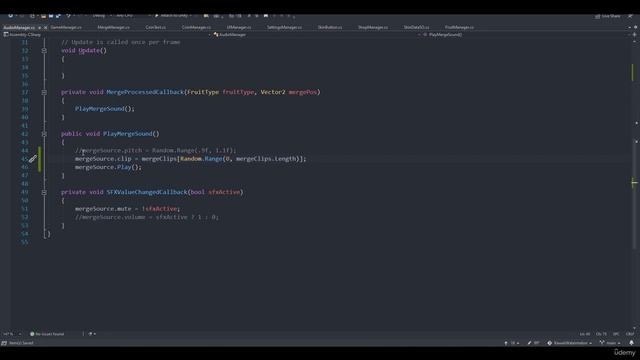
Task: Click the PlayMergeSound() call on line 39
Action: [104, 109]
